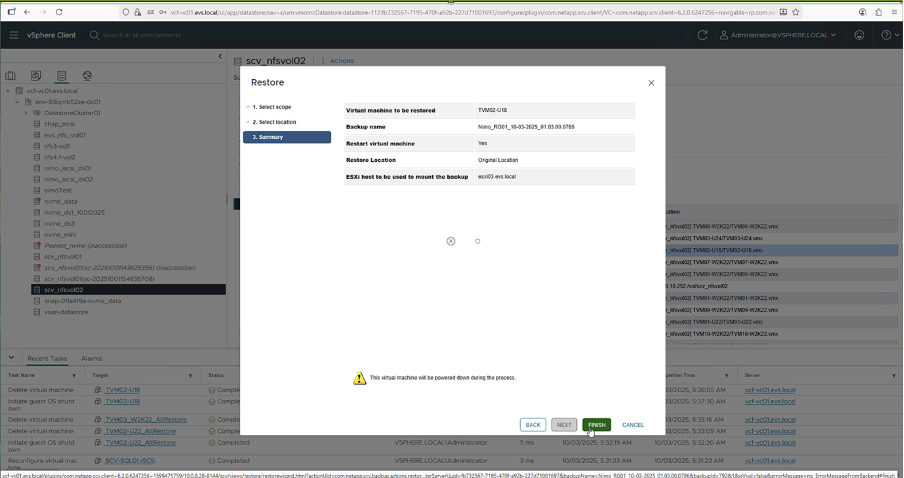This screenshot has height=478, width=904.
Task: Click the Back button in Restore wizard
Action: tap(533, 425)
